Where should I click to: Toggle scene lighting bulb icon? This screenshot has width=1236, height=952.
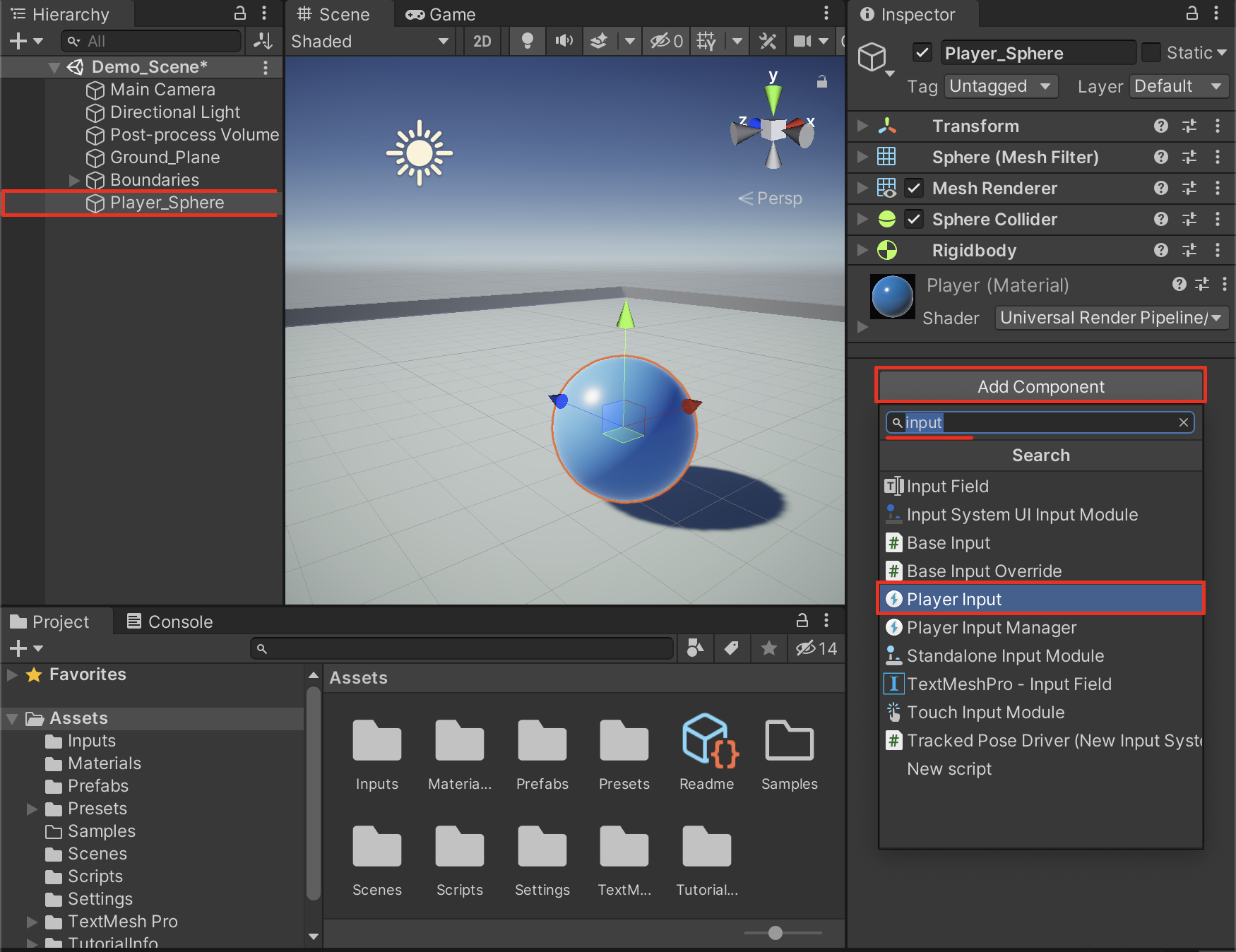[527, 41]
